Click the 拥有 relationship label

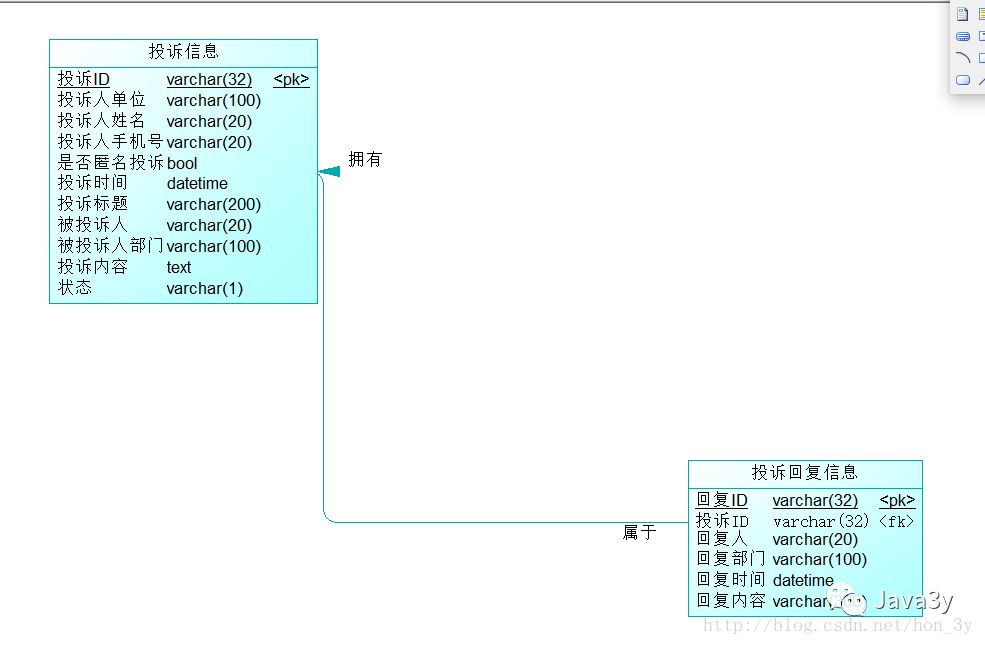click(x=365, y=158)
